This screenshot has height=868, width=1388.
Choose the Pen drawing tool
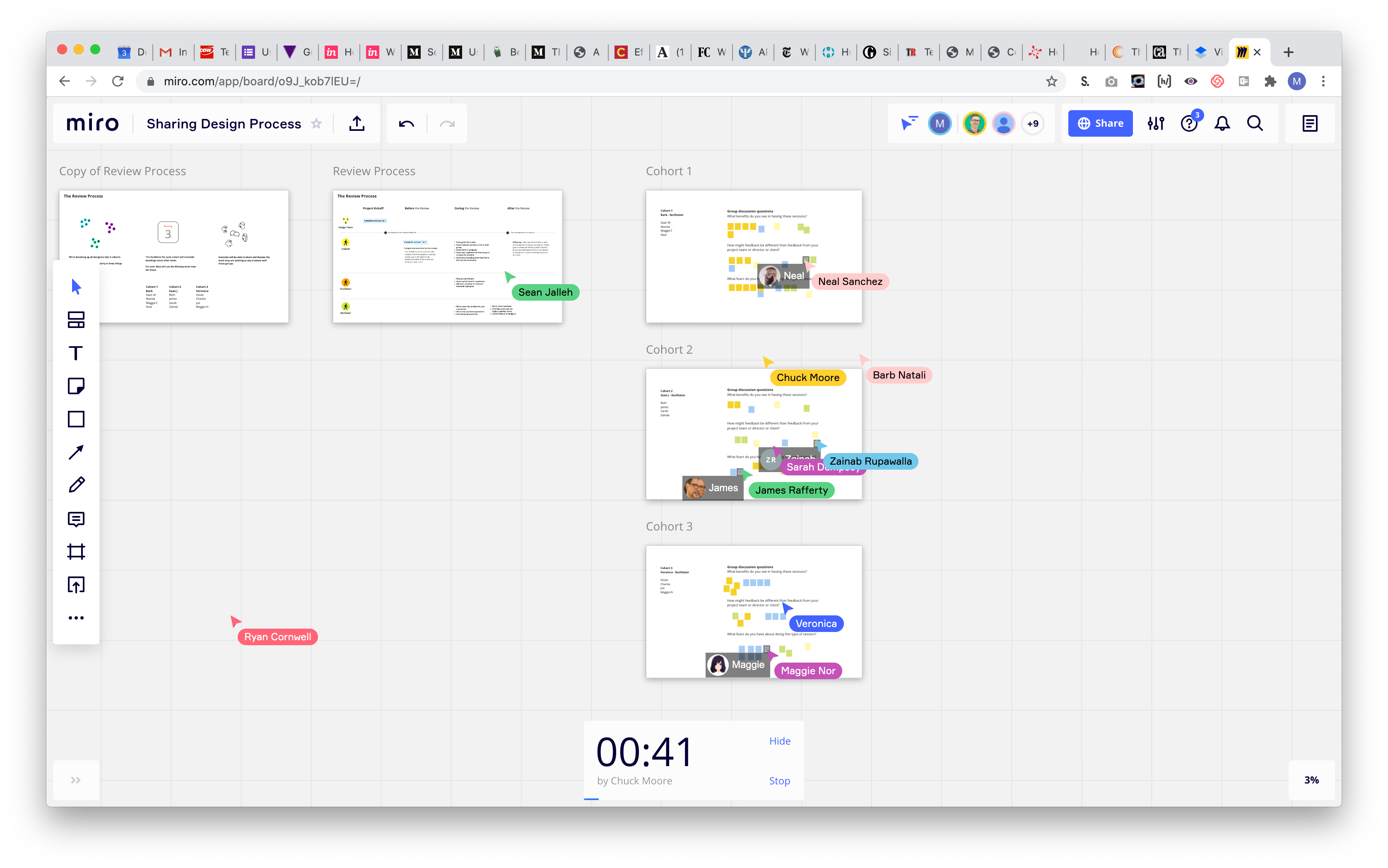point(76,485)
